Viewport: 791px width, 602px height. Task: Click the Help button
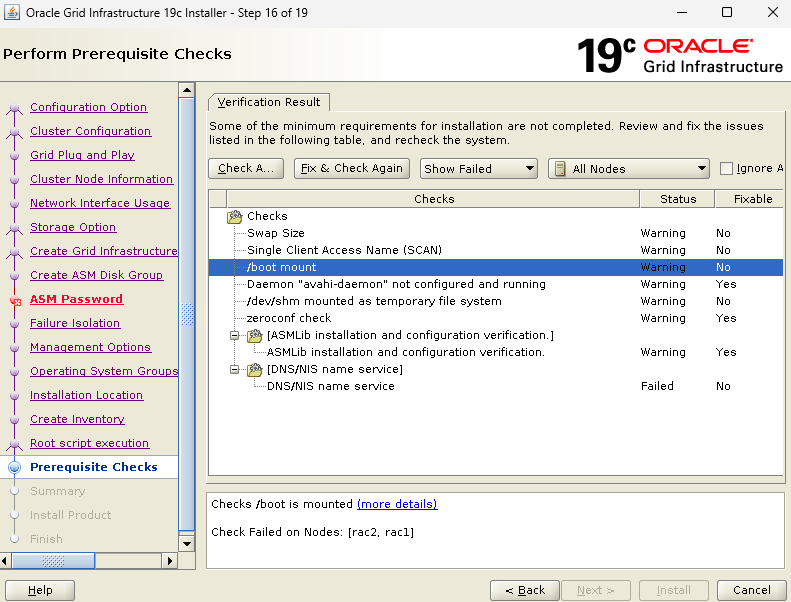[x=40, y=590]
